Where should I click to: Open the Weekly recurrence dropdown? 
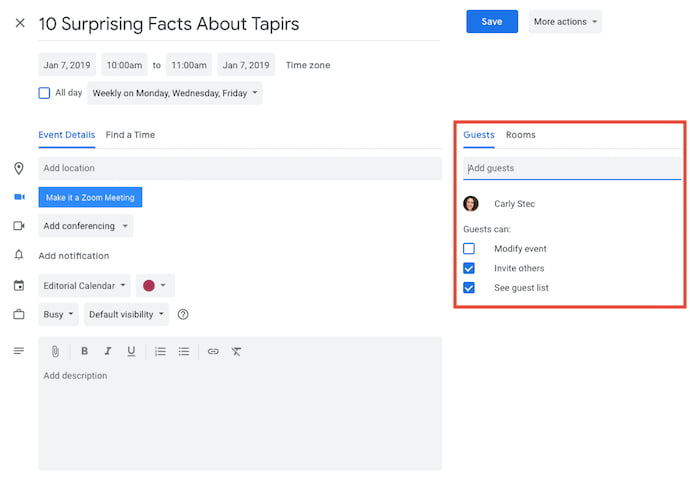[x=175, y=93]
